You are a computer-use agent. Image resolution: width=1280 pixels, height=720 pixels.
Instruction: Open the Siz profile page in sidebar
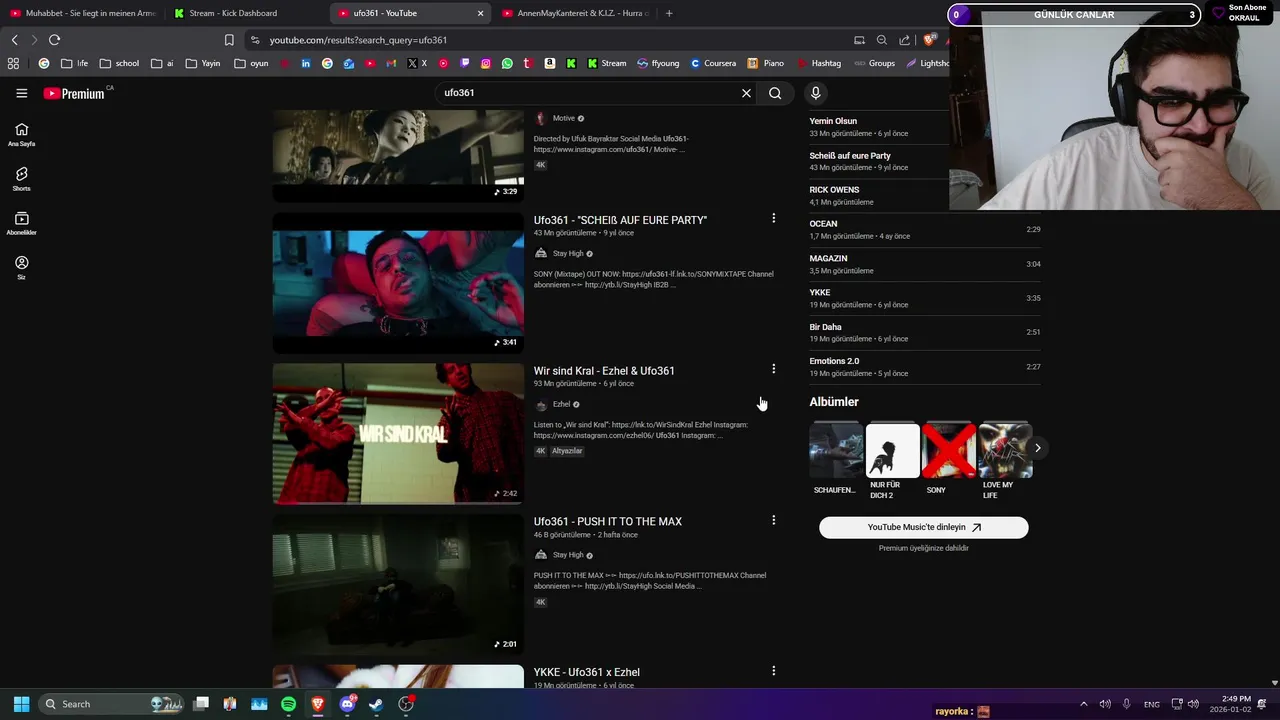tap(21, 267)
